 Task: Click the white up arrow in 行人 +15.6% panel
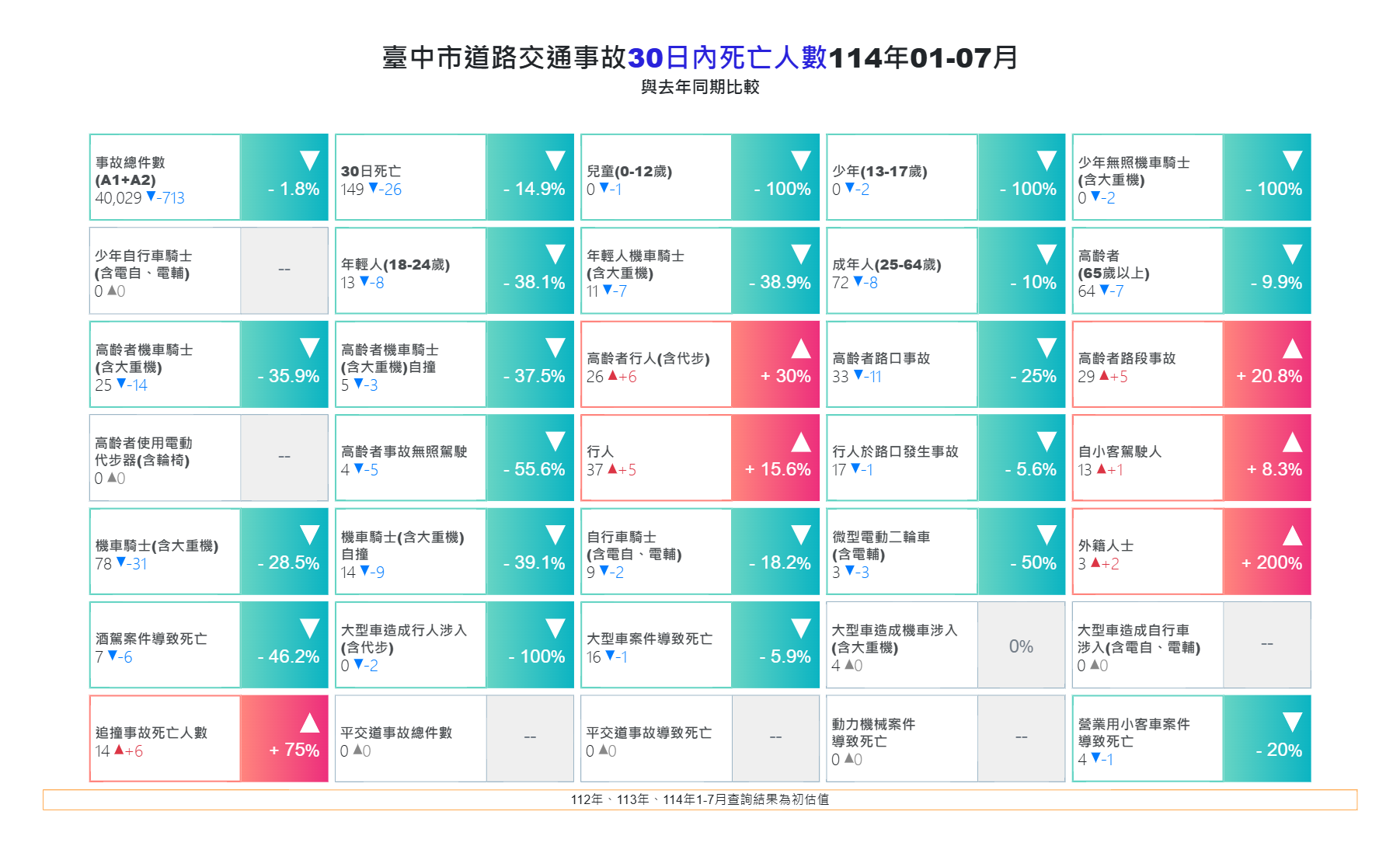coord(801,442)
